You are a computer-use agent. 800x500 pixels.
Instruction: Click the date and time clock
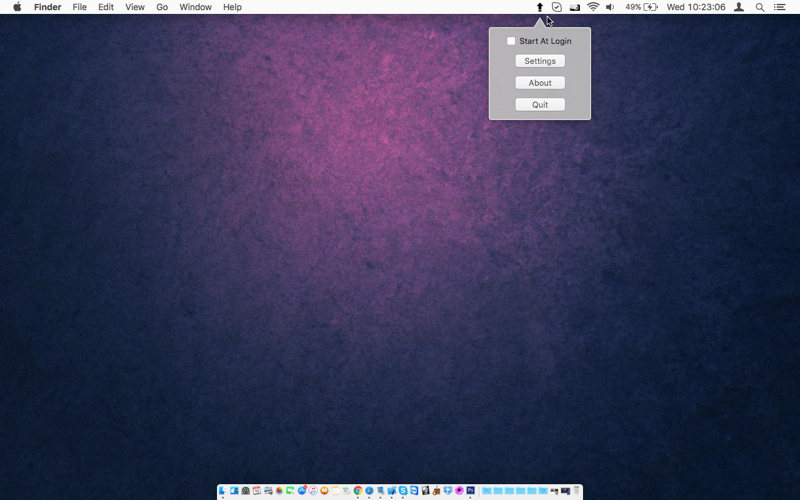tap(696, 7)
